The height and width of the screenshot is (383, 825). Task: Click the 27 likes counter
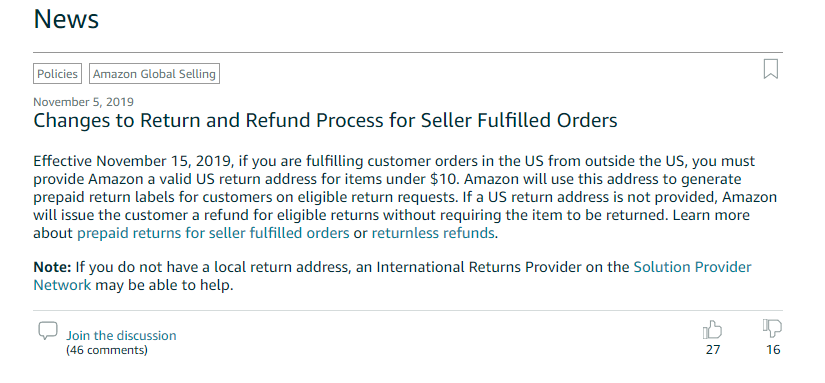coord(713,350)
